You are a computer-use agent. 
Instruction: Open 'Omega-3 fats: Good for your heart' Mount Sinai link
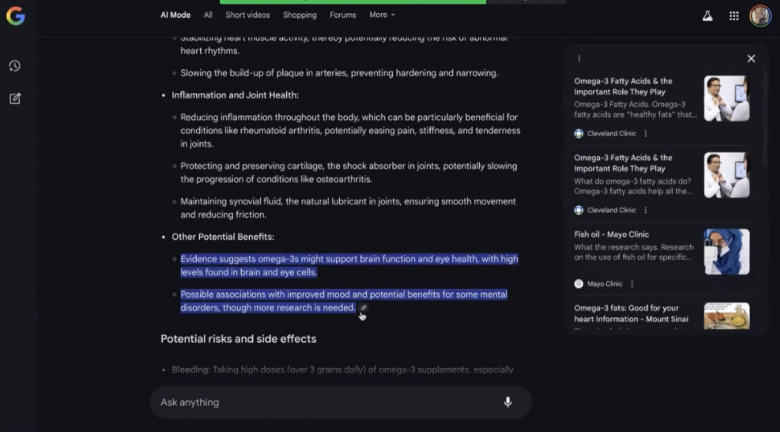pyautogui.click(x=631, y=314)
